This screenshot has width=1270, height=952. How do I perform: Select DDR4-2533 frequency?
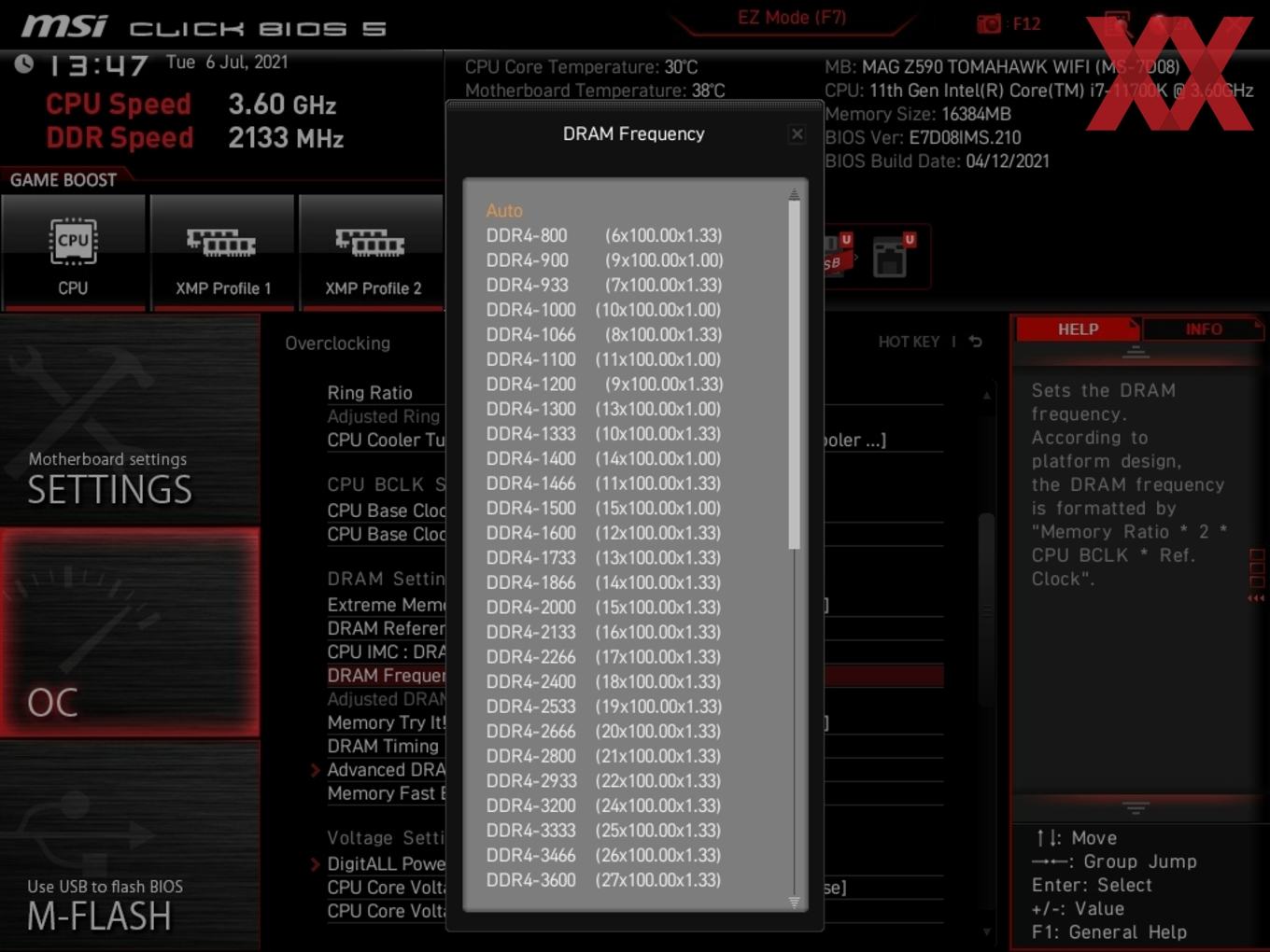(x=604, y=707)
